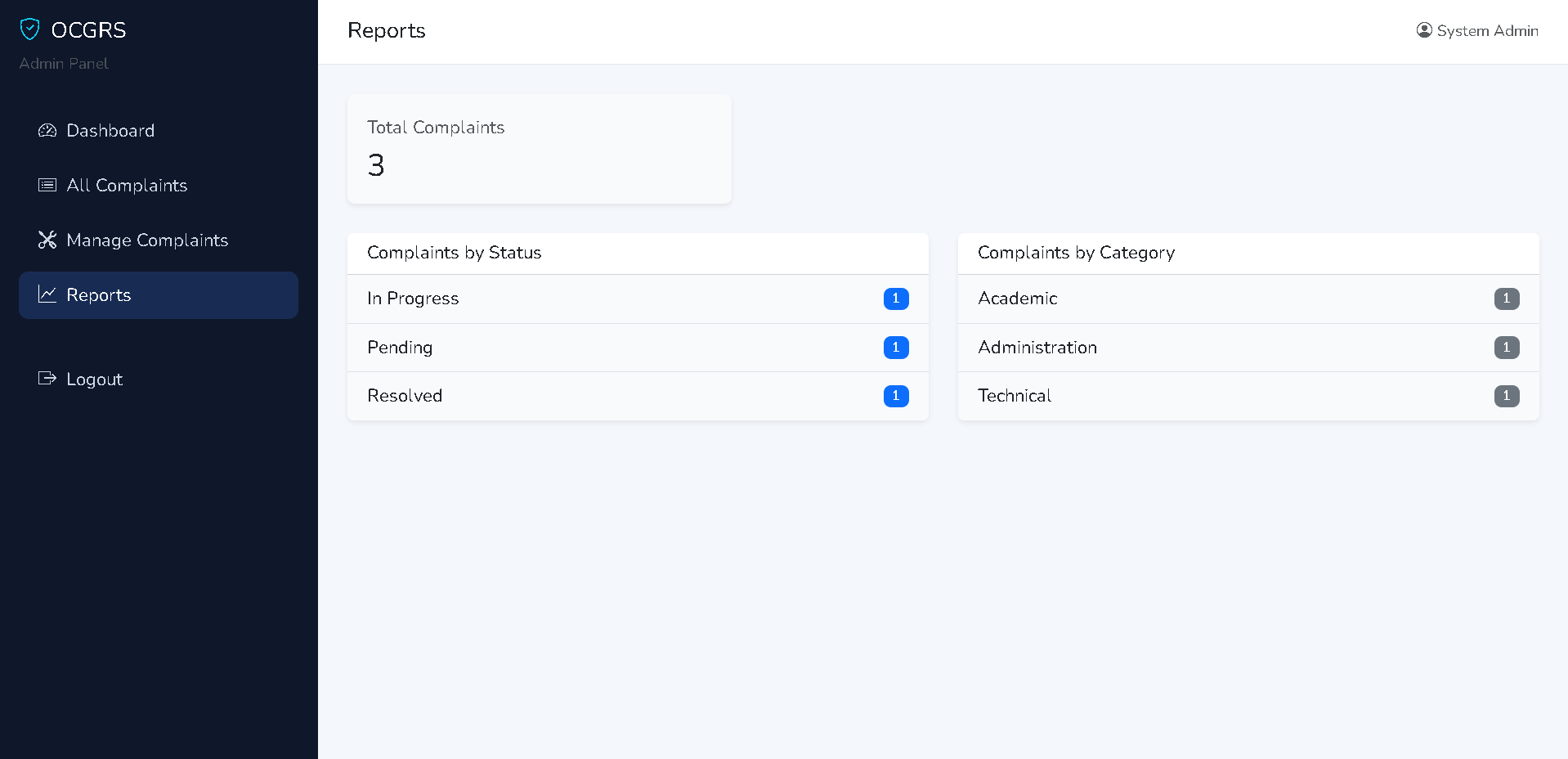Image resolution: width=1568 pixels, height=759 pixels.
Task: Go to All Complaints page
Action: [159, 185]
